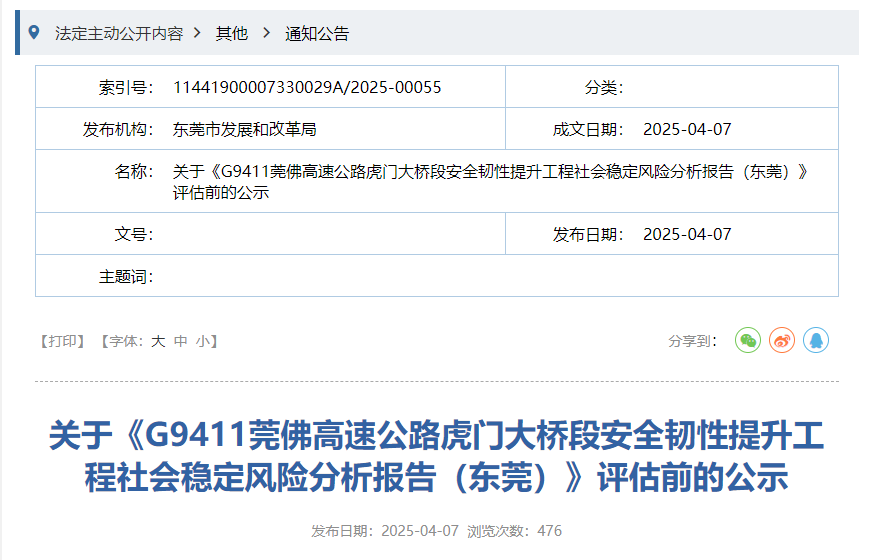This screenshot has height=560, width=869.
Task: Click 成文日期 value 2025-04-07 in table
Action: point(687,129)
